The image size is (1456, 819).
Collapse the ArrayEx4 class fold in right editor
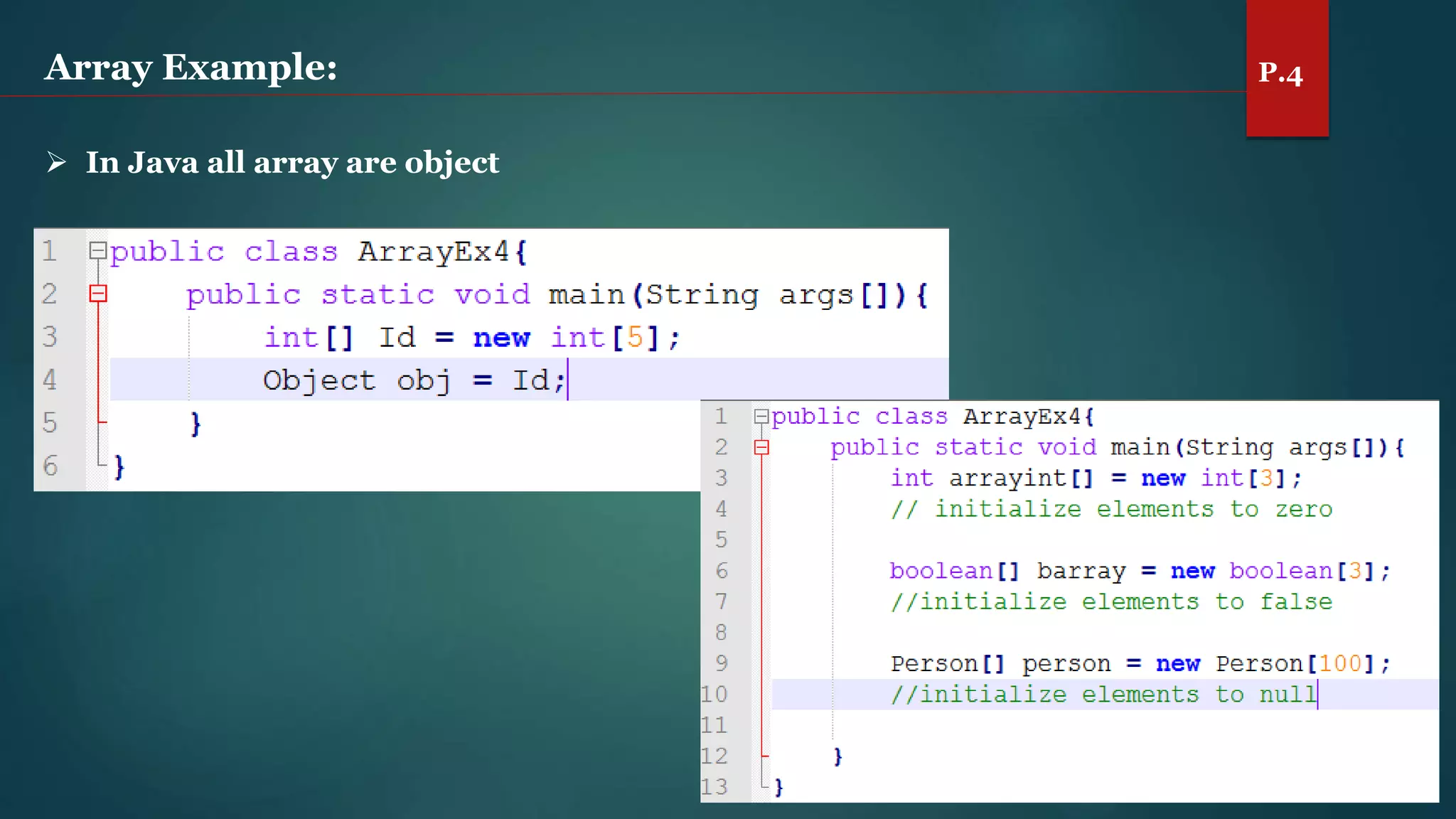point(761,417)
